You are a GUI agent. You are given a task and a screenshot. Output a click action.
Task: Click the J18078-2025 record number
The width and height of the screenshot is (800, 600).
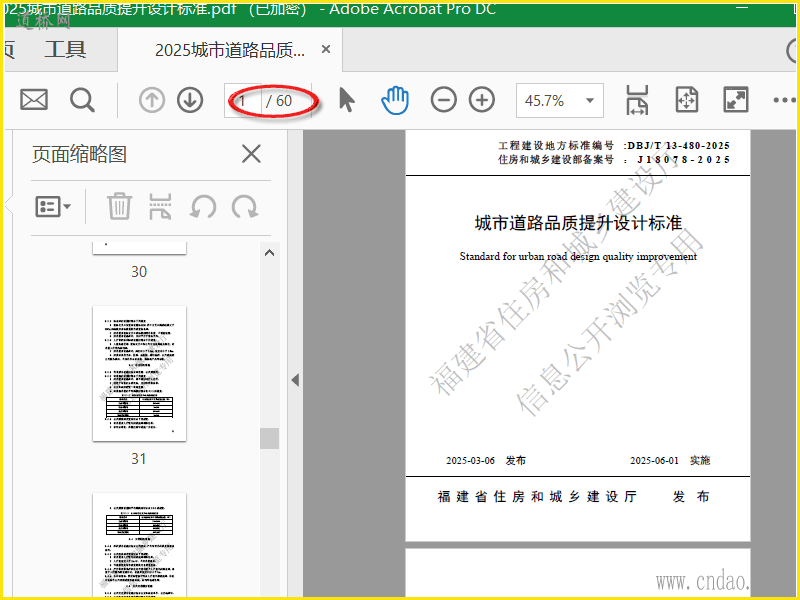684,160
